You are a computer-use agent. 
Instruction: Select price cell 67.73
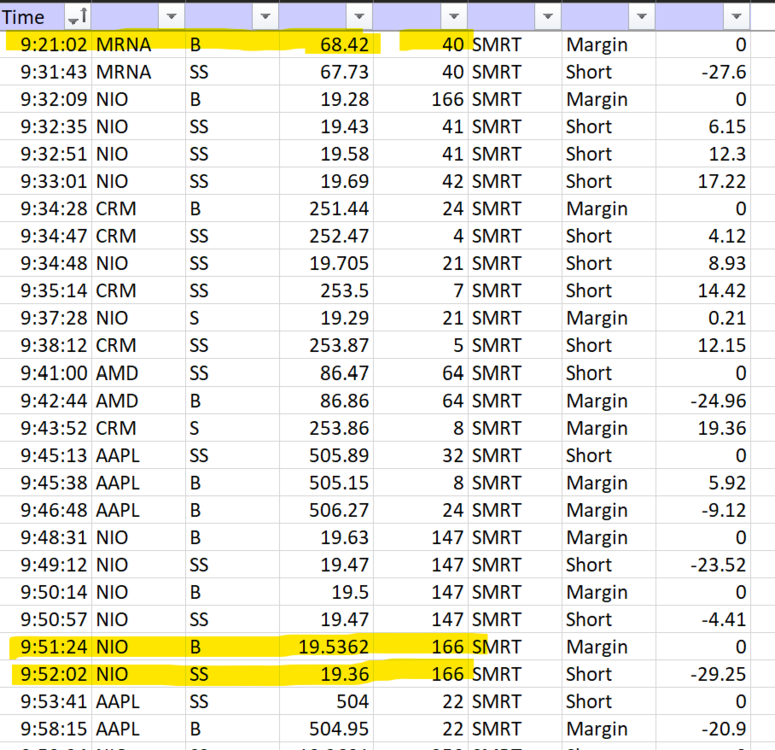click(326, 72)
